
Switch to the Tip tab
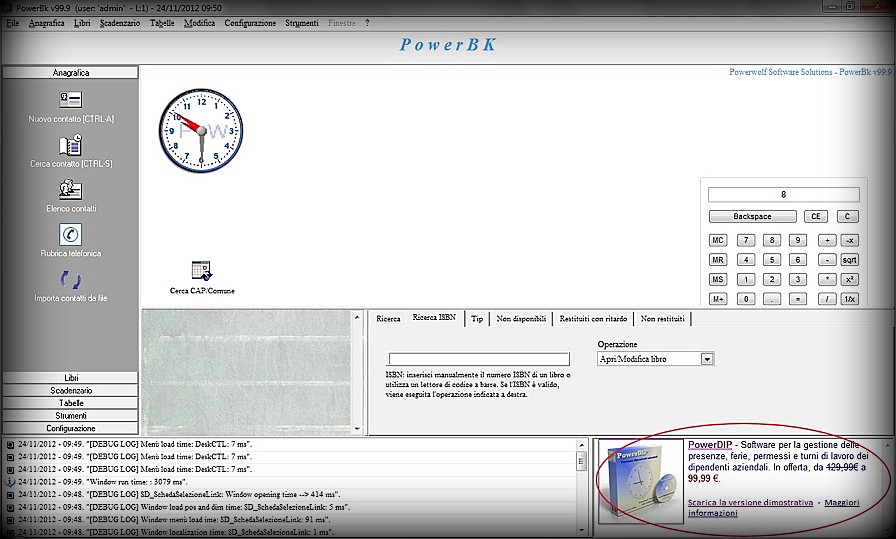click(477, 319)
